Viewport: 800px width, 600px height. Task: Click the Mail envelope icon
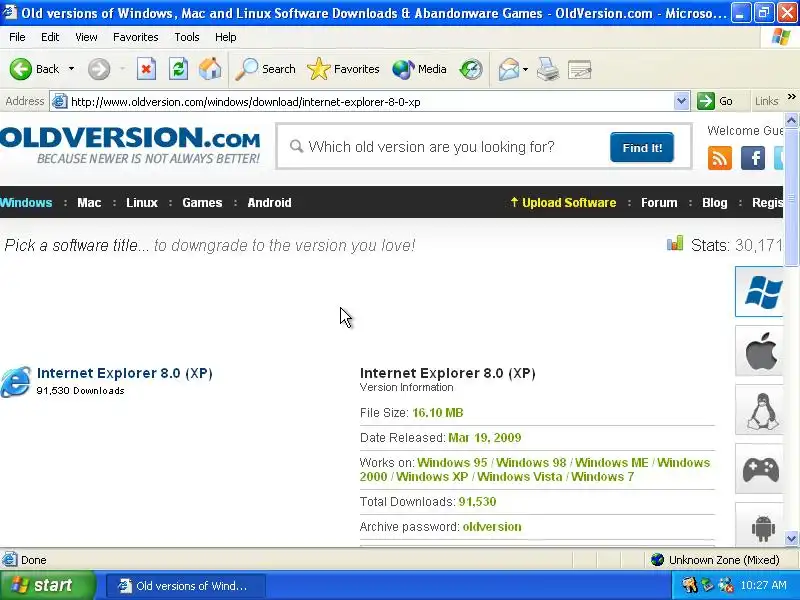coord(509,69)
